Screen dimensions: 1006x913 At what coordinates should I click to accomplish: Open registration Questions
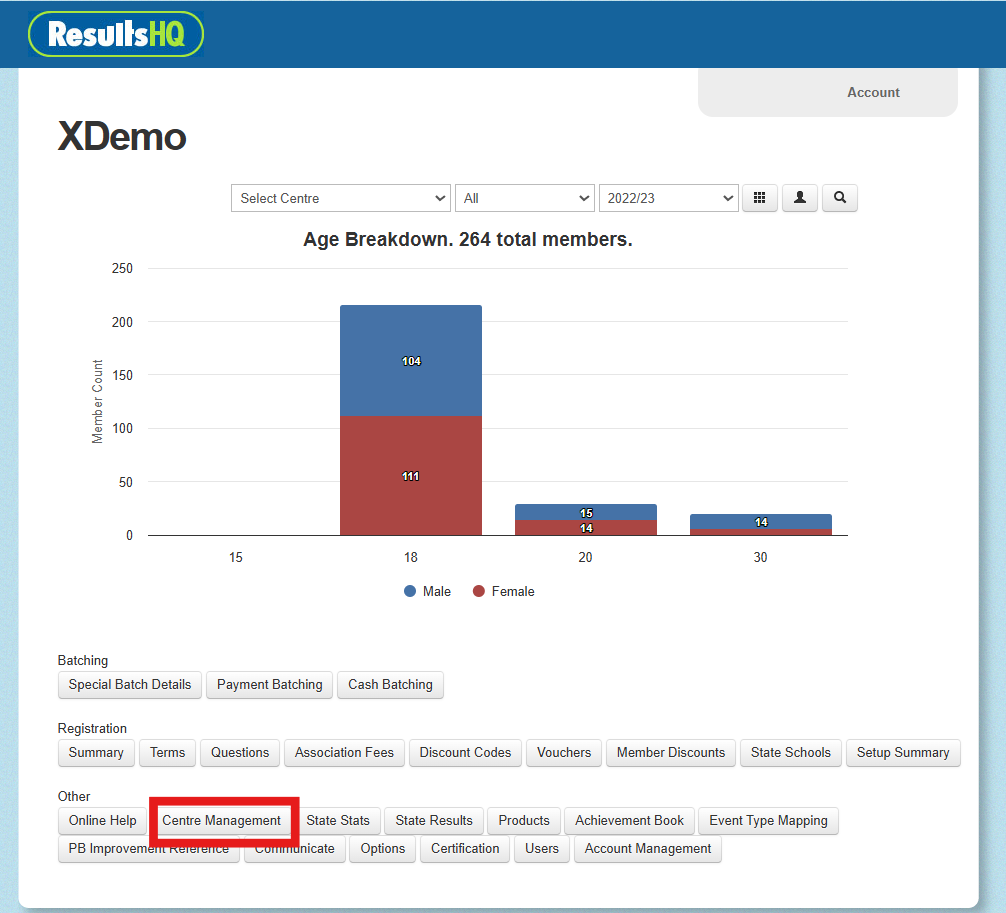tap(240, 753)
